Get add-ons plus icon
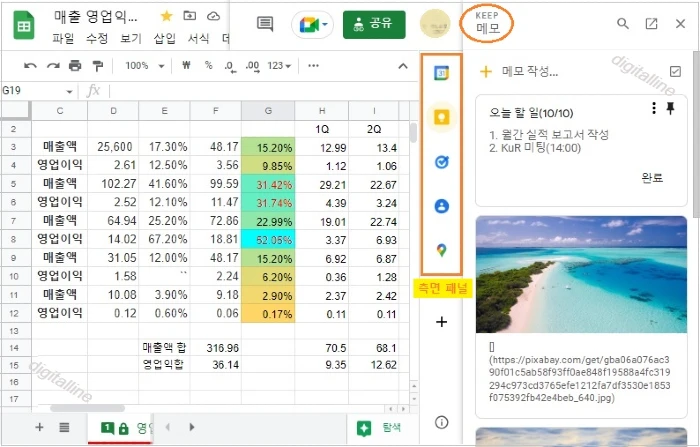This screenshot has height=447, width=700. (x=442, y=322)
